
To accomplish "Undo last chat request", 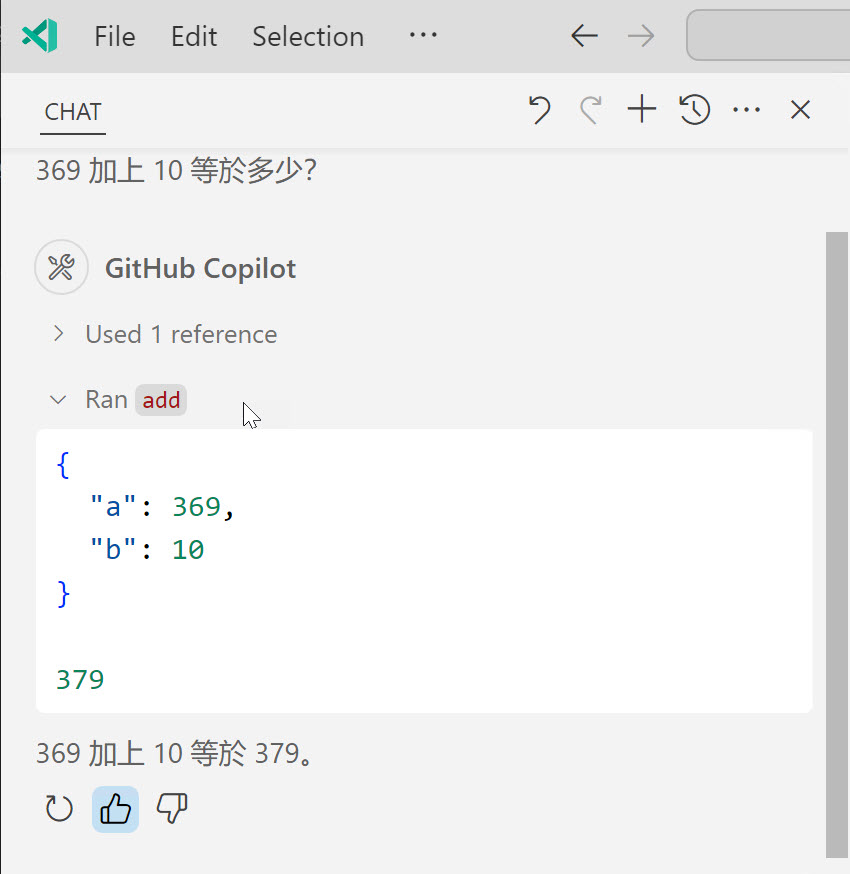I will 539,110.
